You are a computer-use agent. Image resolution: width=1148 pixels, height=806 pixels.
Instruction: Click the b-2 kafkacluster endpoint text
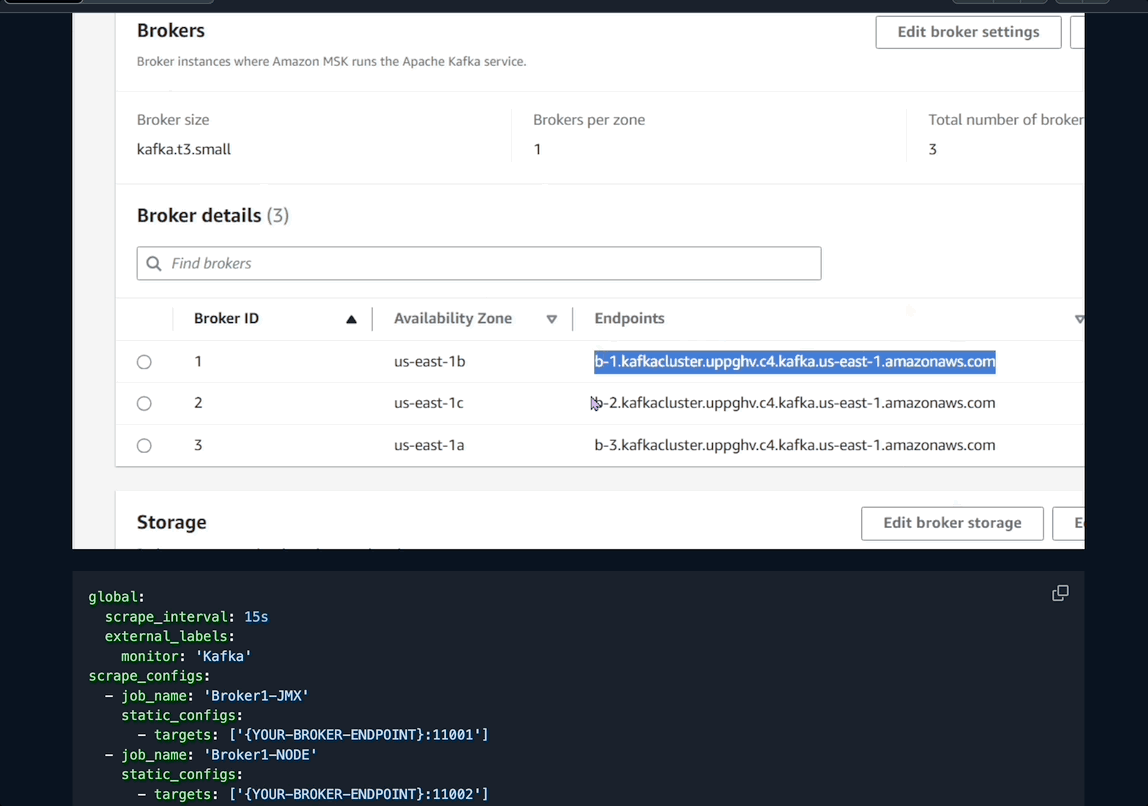click(800, 404)
